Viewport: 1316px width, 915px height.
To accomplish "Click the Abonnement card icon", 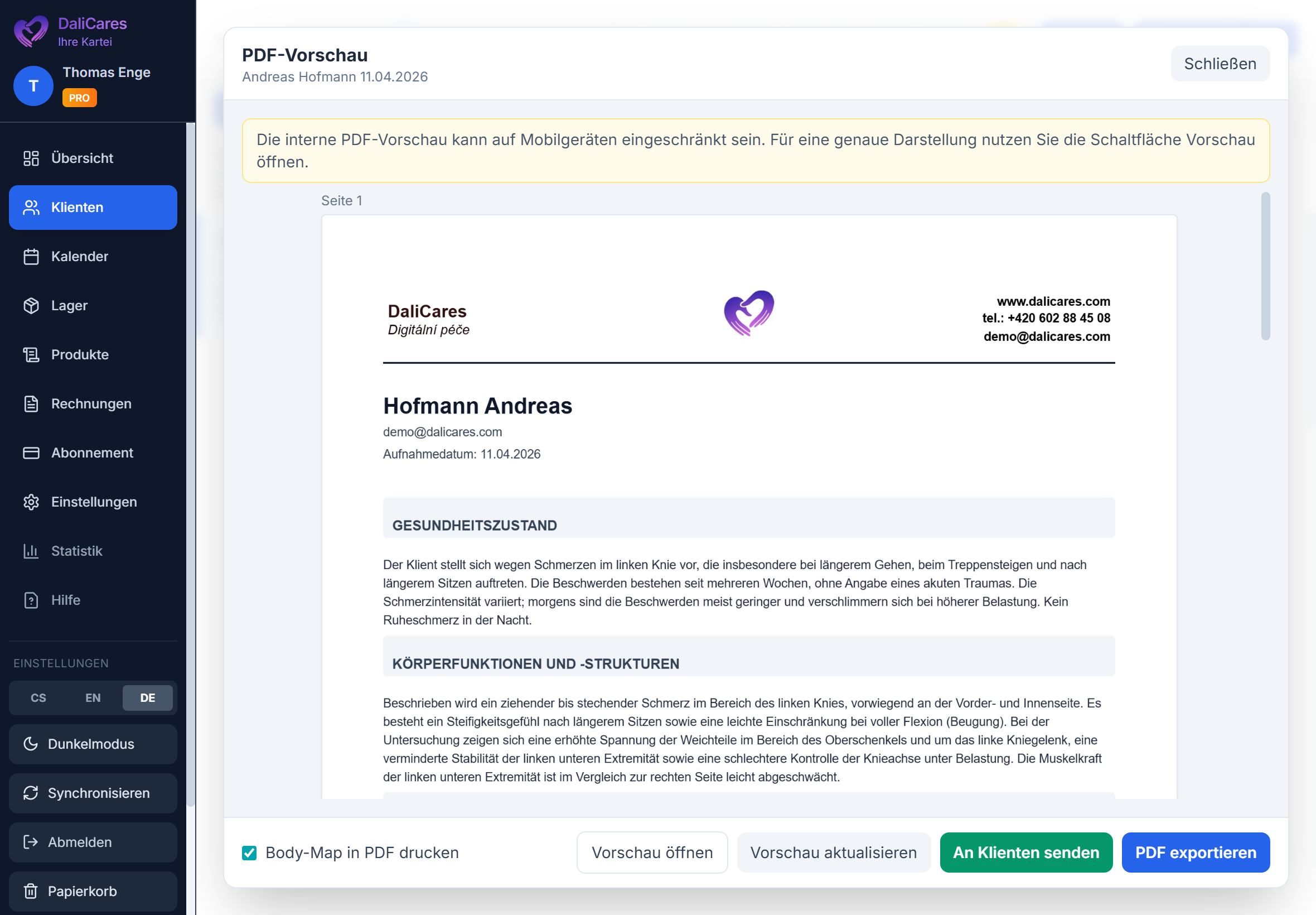I will [31, 453].
